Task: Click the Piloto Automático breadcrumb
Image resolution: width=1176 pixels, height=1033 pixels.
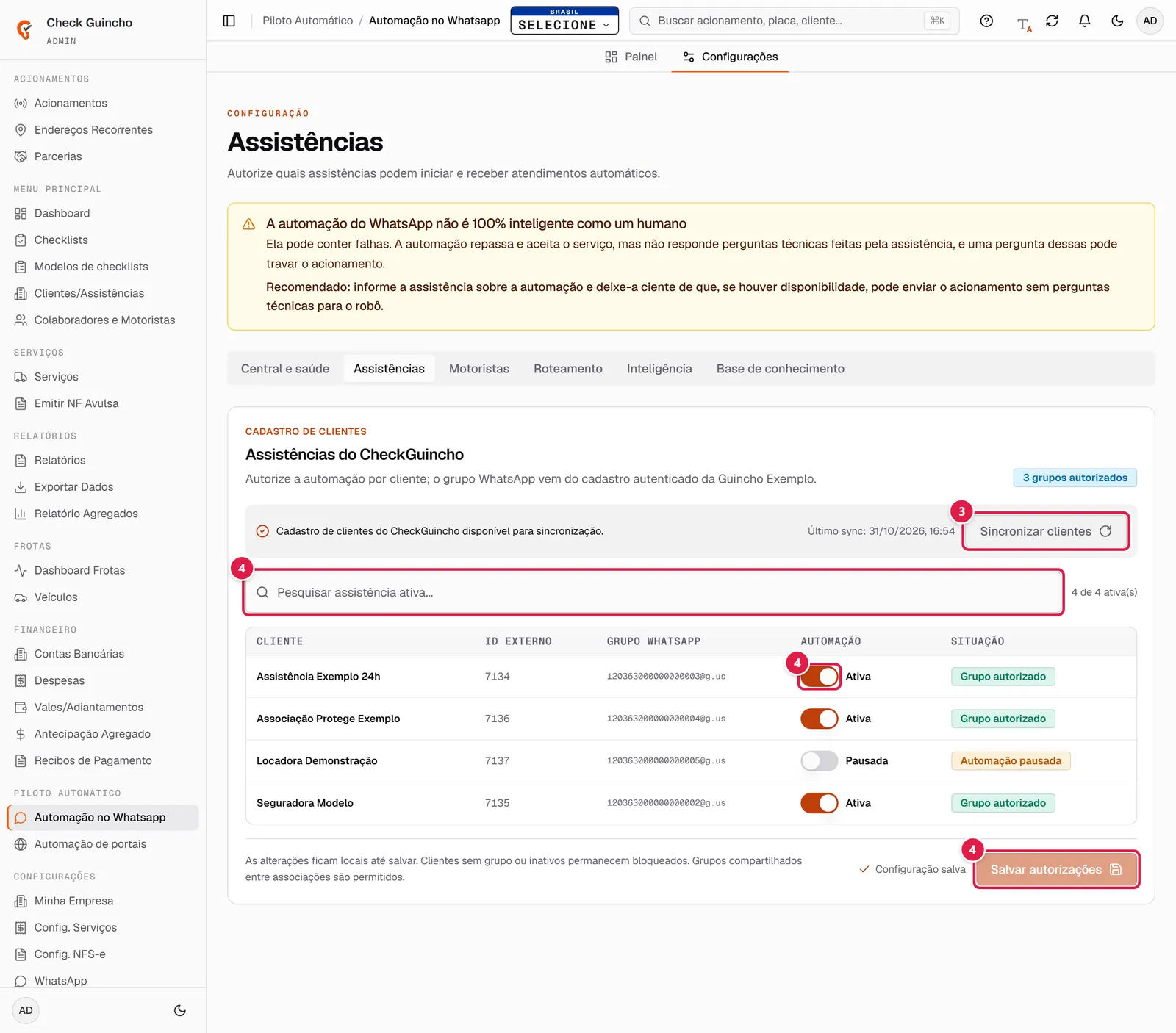Action: 308,21
